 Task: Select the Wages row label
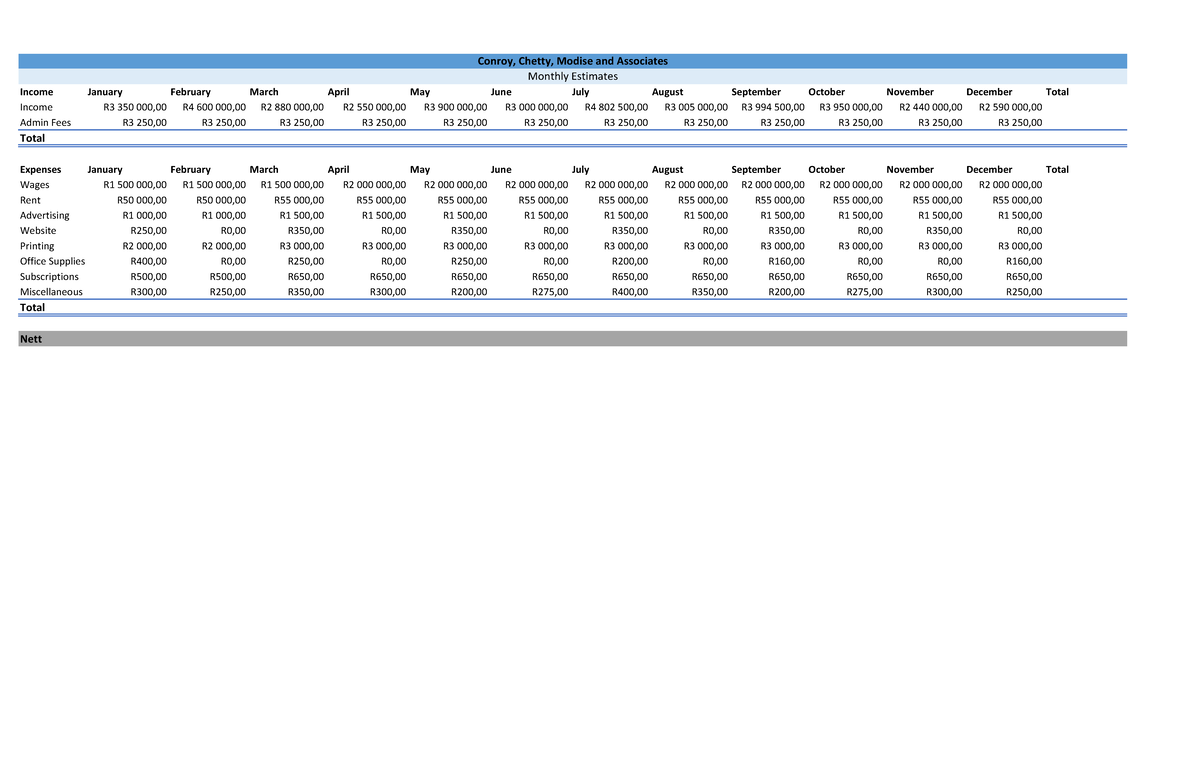[34, 185]
